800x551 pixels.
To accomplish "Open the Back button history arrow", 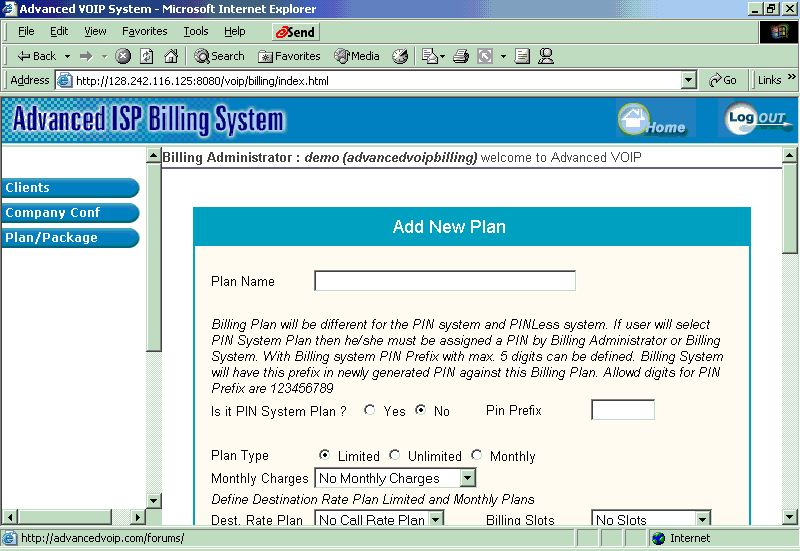I will click(x=67, y=56).
